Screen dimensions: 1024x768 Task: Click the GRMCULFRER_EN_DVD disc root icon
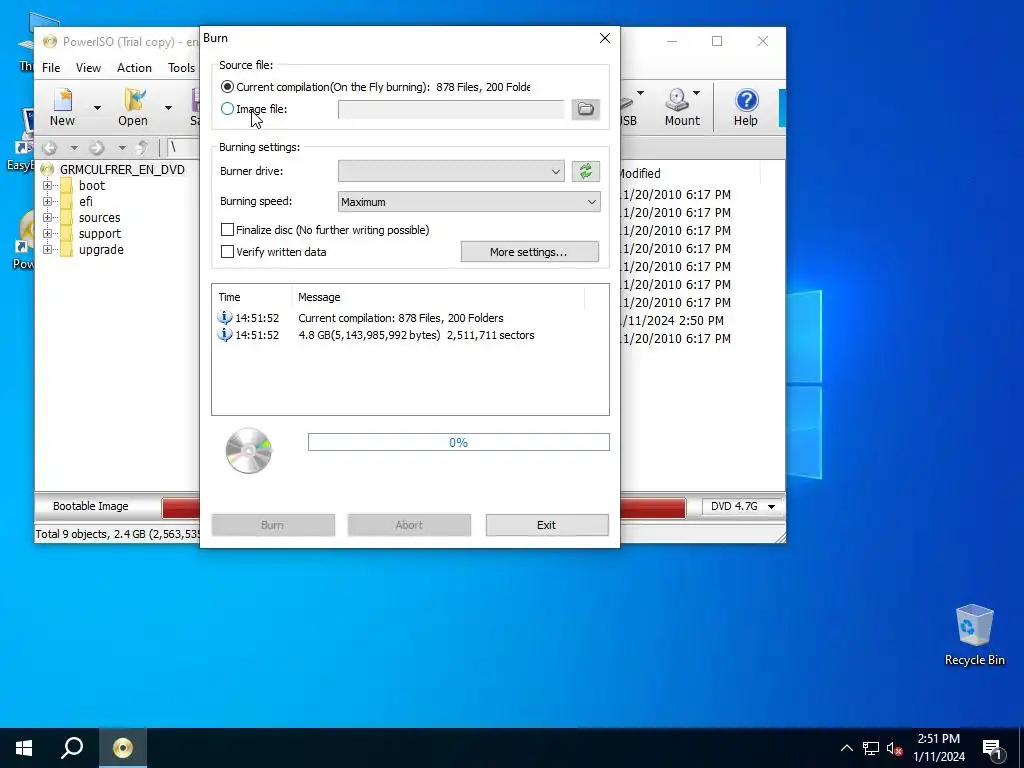pos(47,170)
